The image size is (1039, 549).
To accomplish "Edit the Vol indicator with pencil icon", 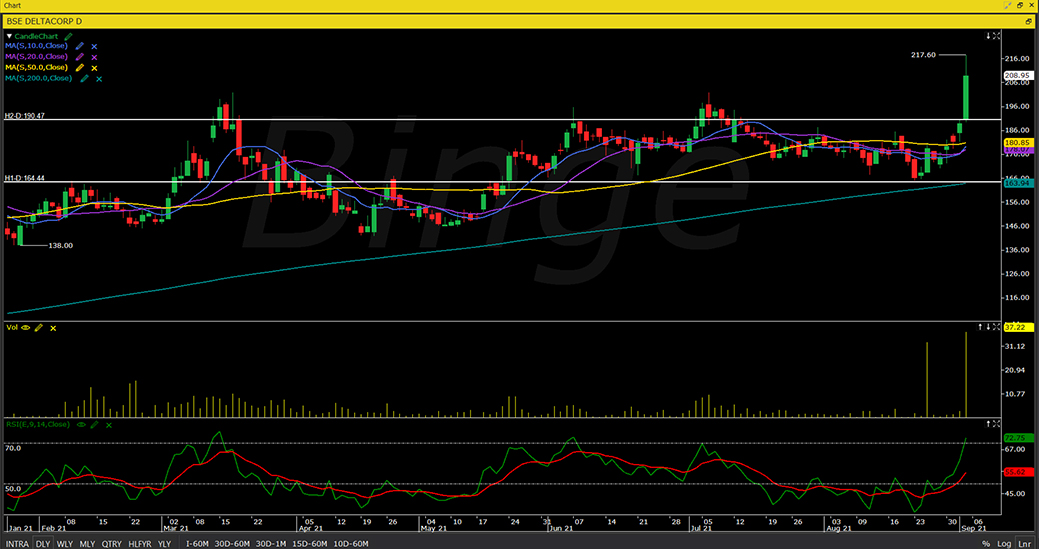I will point(39,327).
